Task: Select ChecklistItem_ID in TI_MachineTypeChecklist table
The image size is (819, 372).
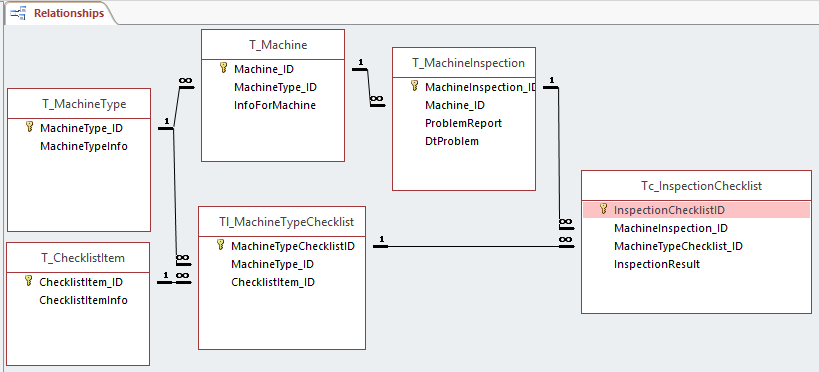Action: 273,282
